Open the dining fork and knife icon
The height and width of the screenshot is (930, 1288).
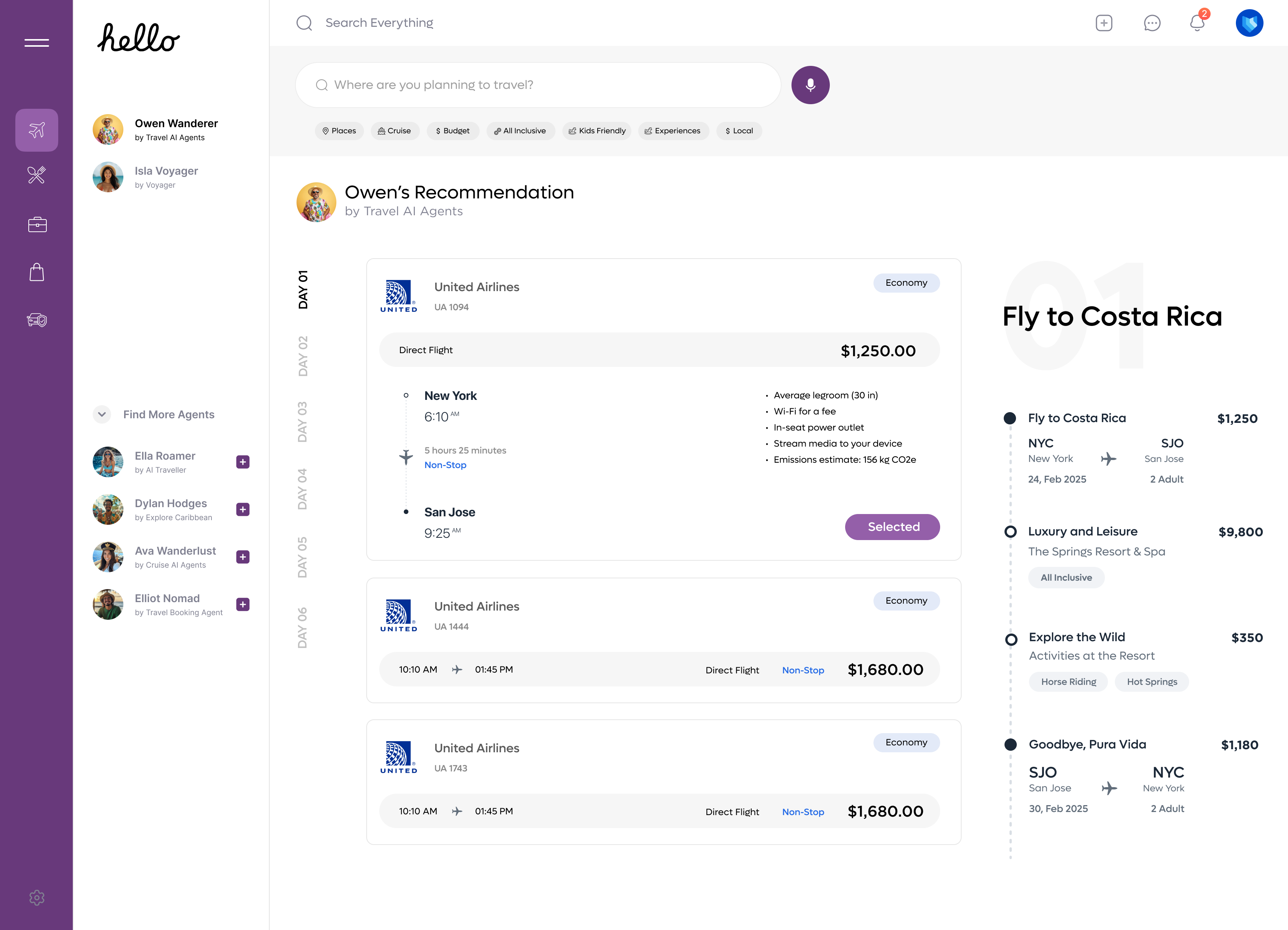(36, 175)
